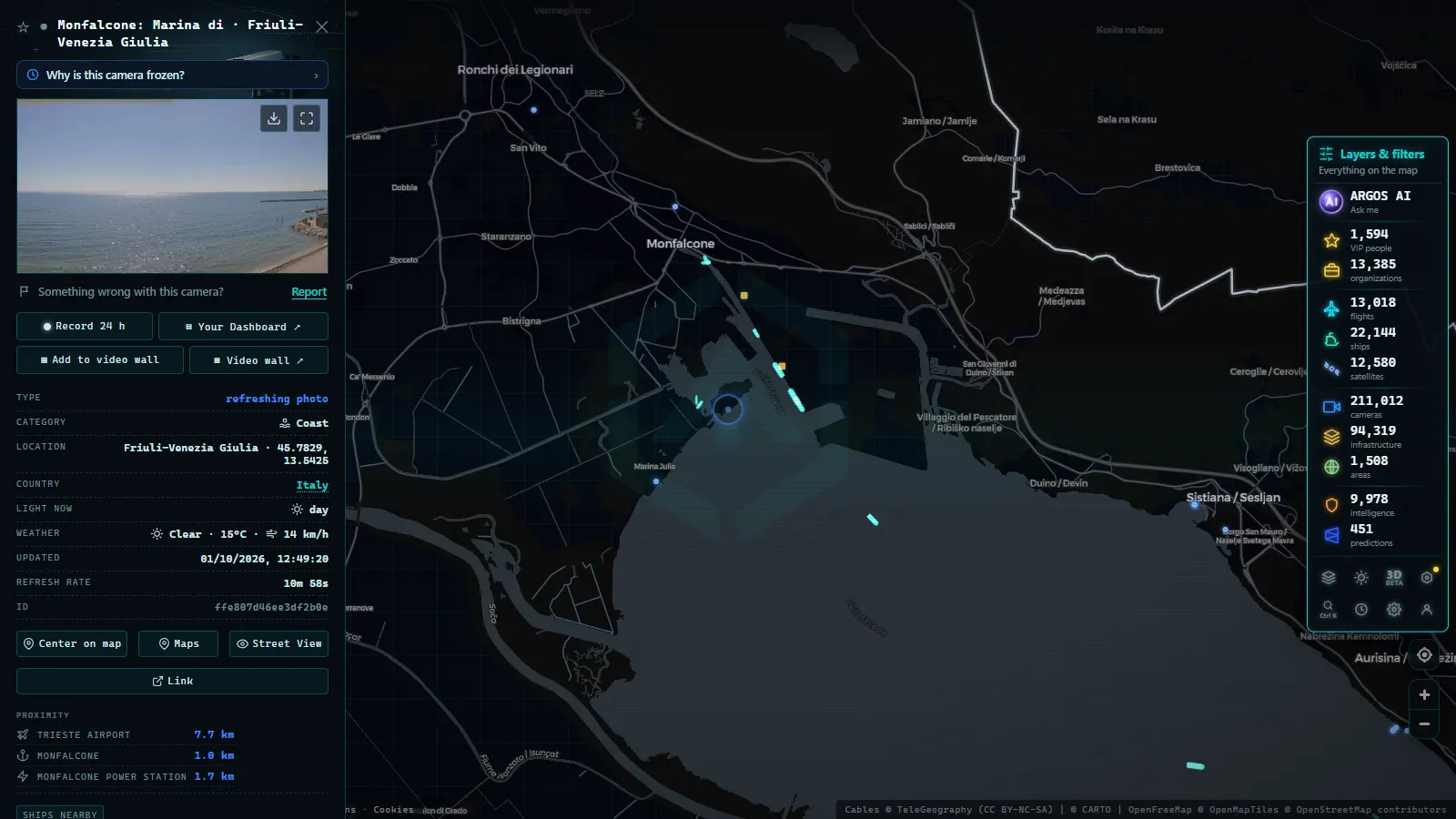Center camera on map
Screen dimensions: 1456x819
click(x=72, y=643)
